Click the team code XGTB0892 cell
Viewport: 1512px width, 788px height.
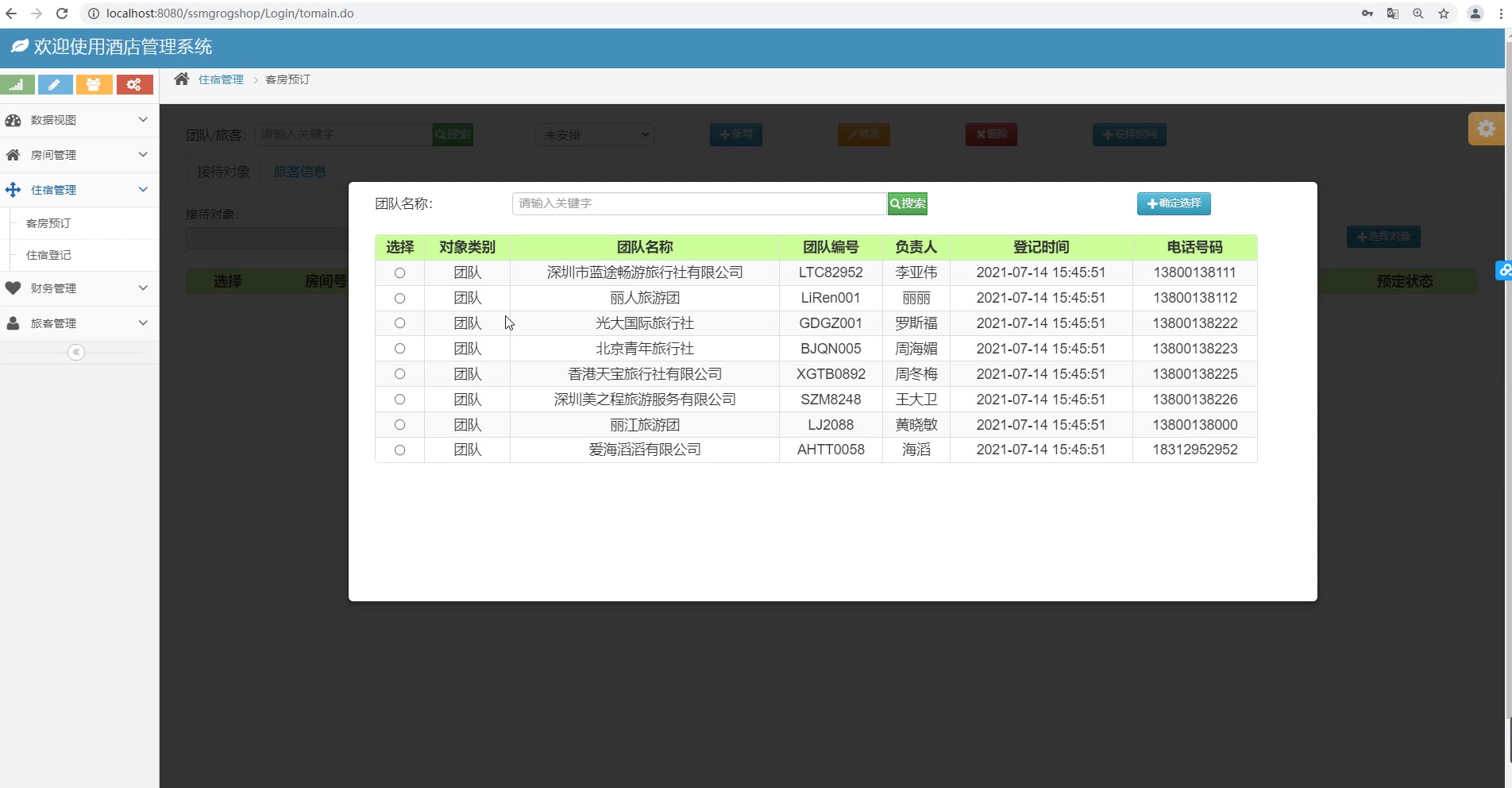[x=831, y=374]
